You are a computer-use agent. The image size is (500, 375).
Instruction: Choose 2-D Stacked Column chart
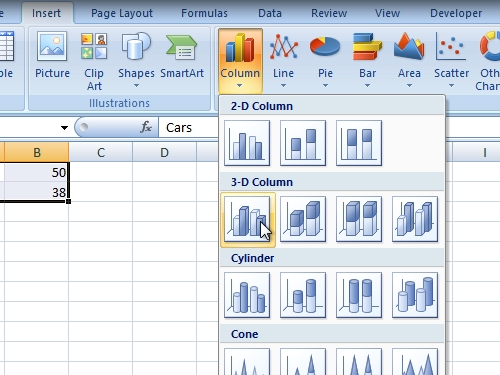(x=303, y=143)
